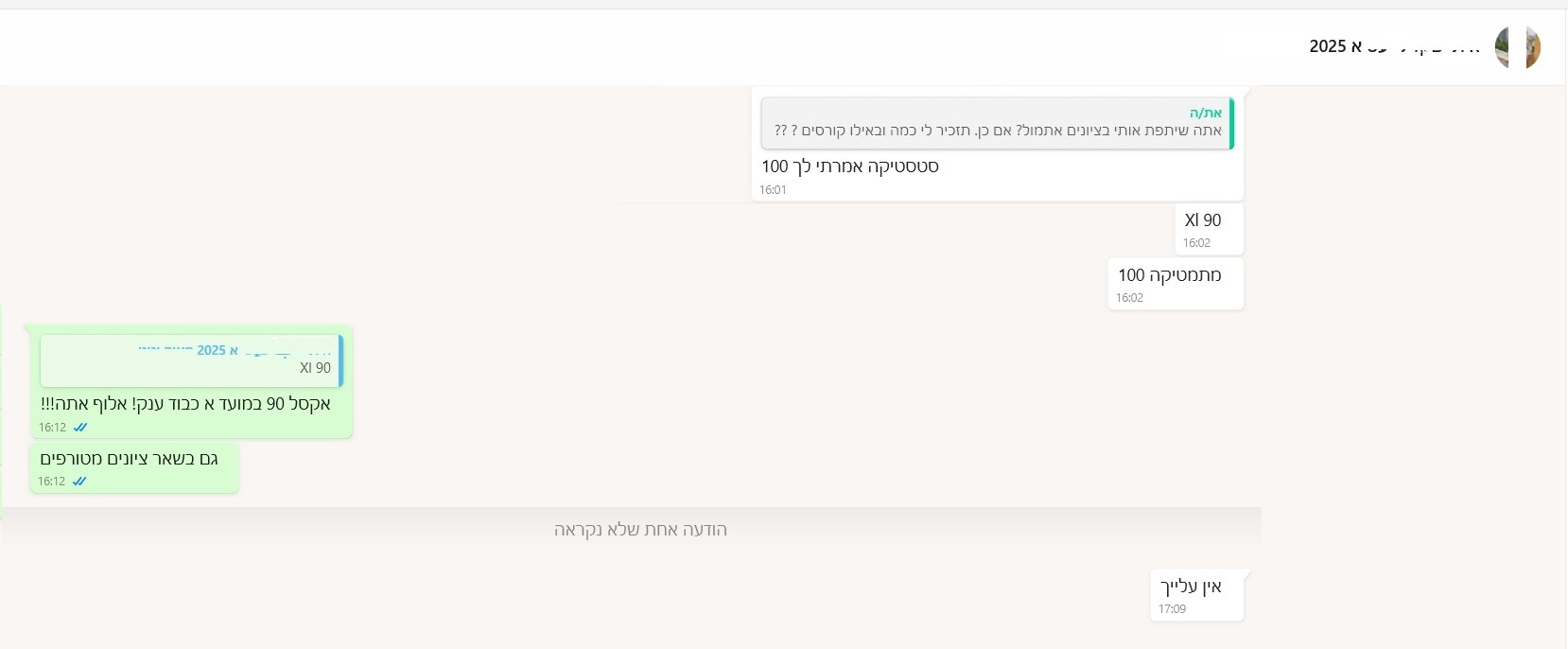Select the "סטטיסטיקה אמרתי לך 100" message text
The image size is (1568, 649).
click(x=849, y=167)
